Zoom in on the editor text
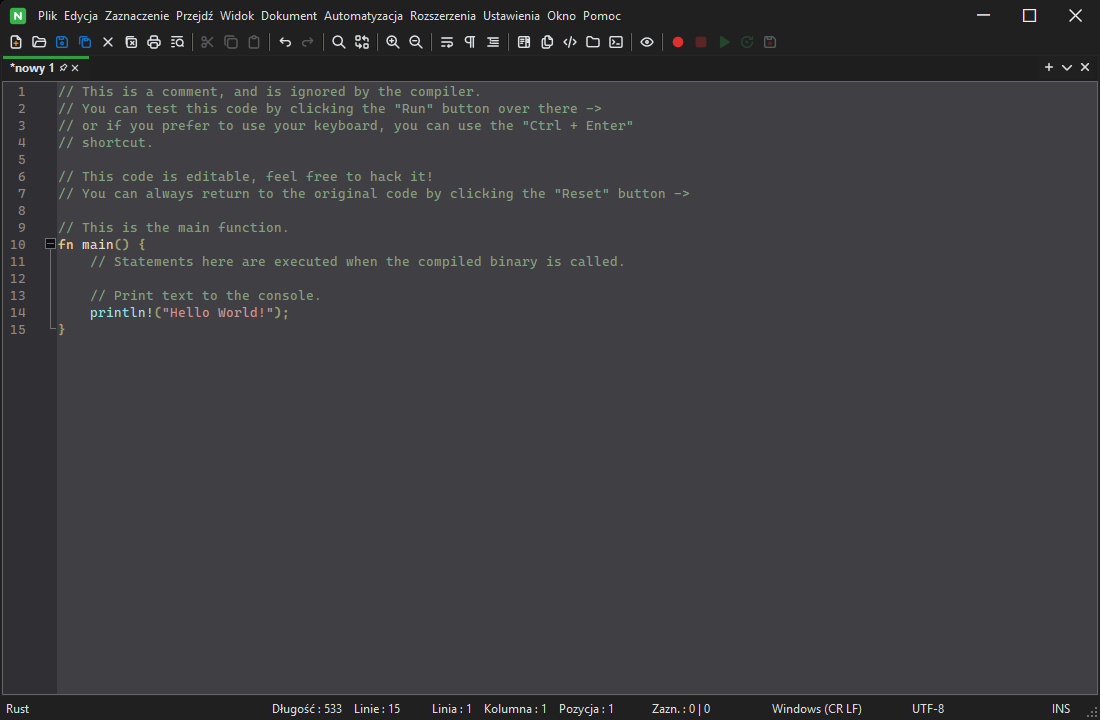Image resolution: width=1100 pixels, height=720 pixels. pos(393,42)
